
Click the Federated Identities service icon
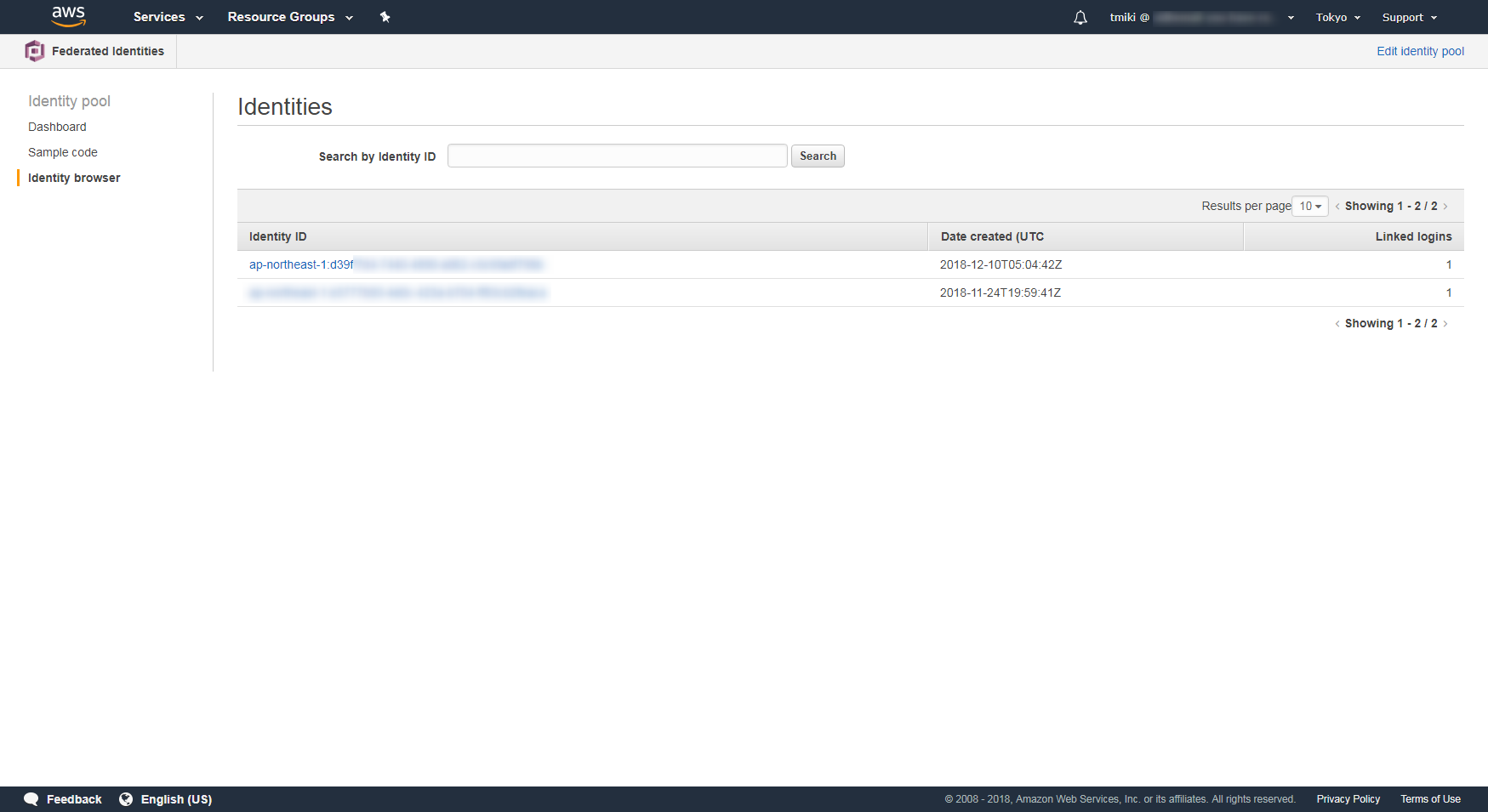35,51
